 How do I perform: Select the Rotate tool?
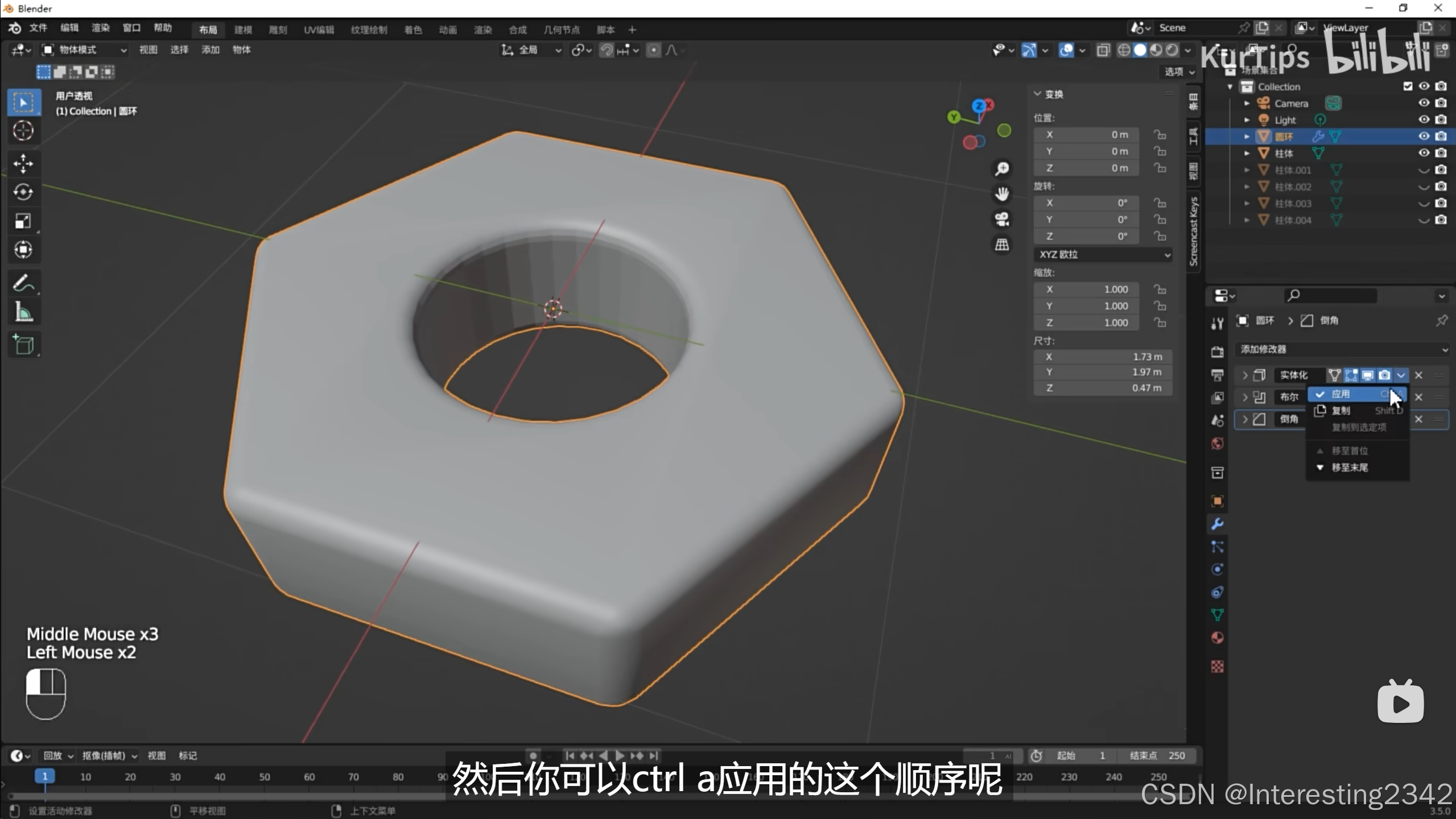23,192
